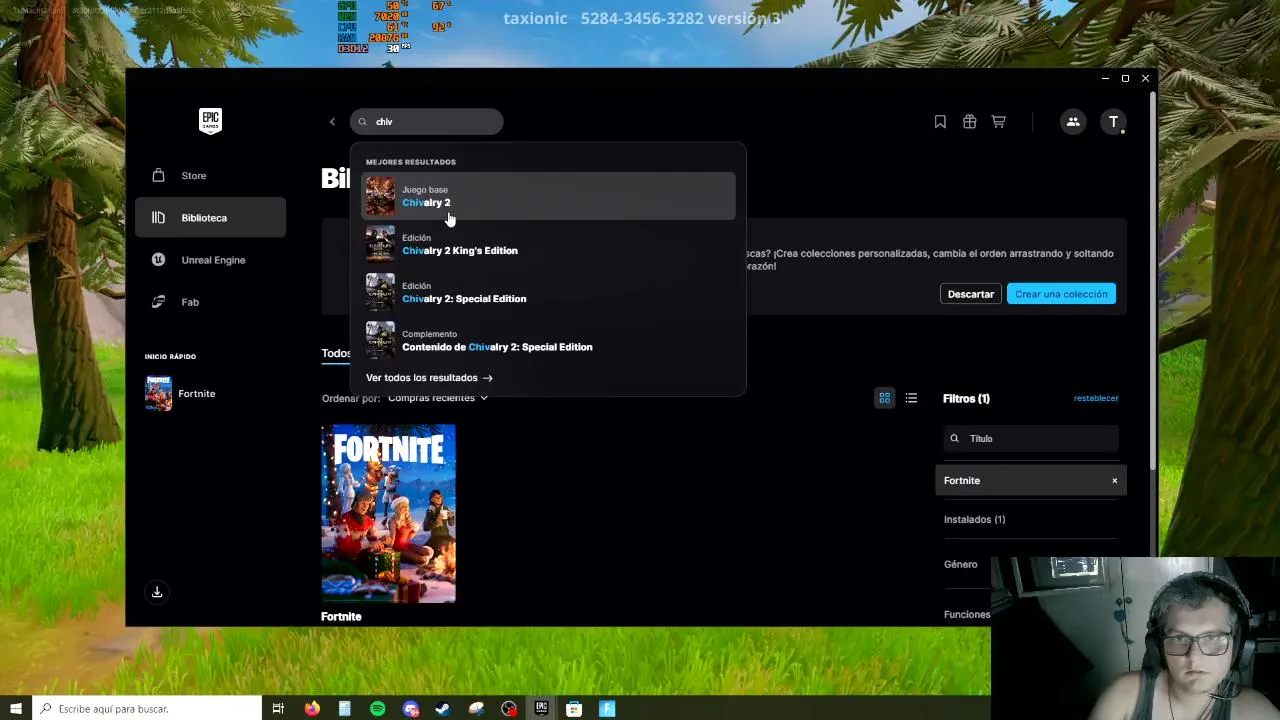Open the friends list icon
1280x720 pixels.
(1073, 122)
